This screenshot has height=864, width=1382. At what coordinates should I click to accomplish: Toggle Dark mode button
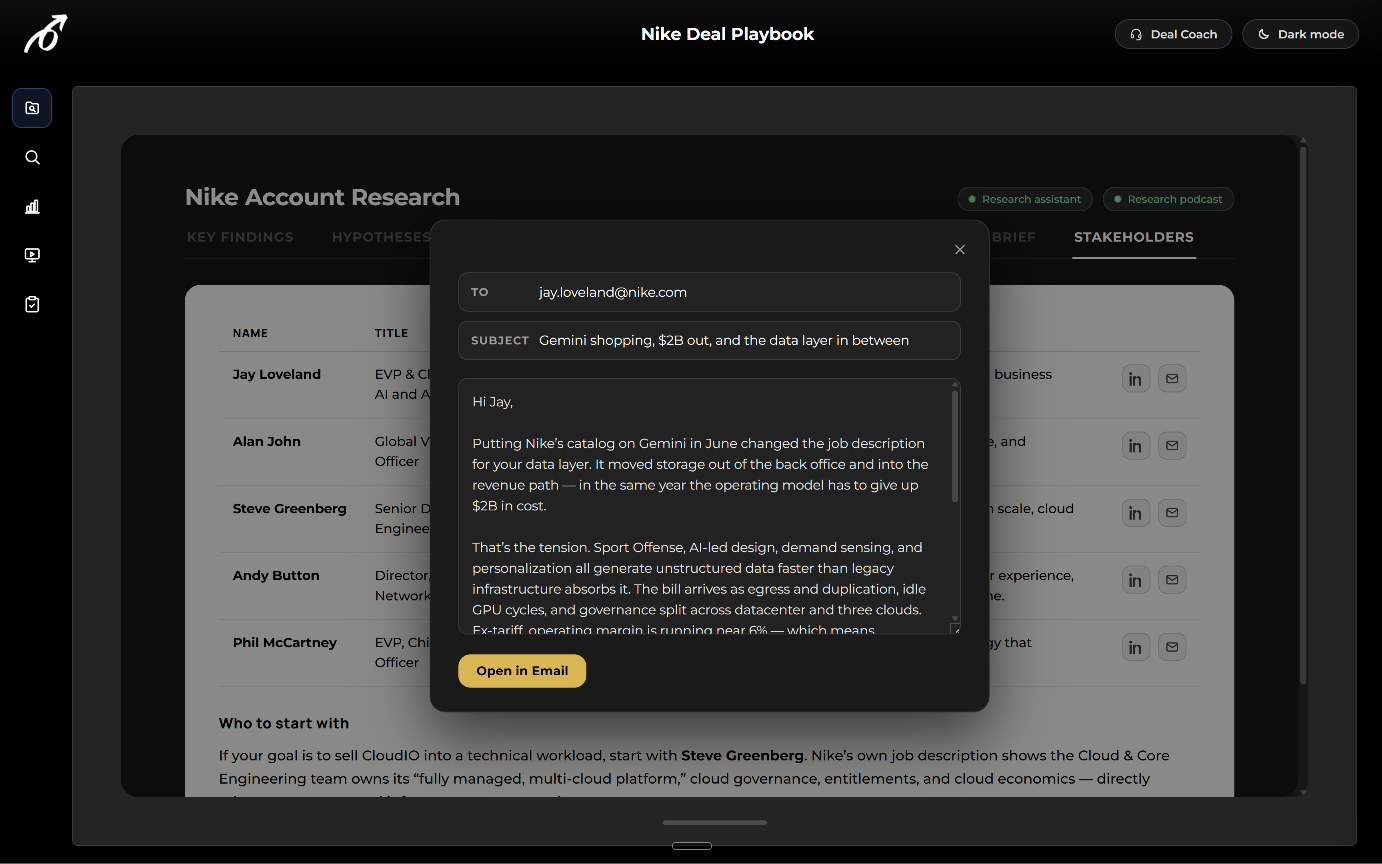(1300, 34)
